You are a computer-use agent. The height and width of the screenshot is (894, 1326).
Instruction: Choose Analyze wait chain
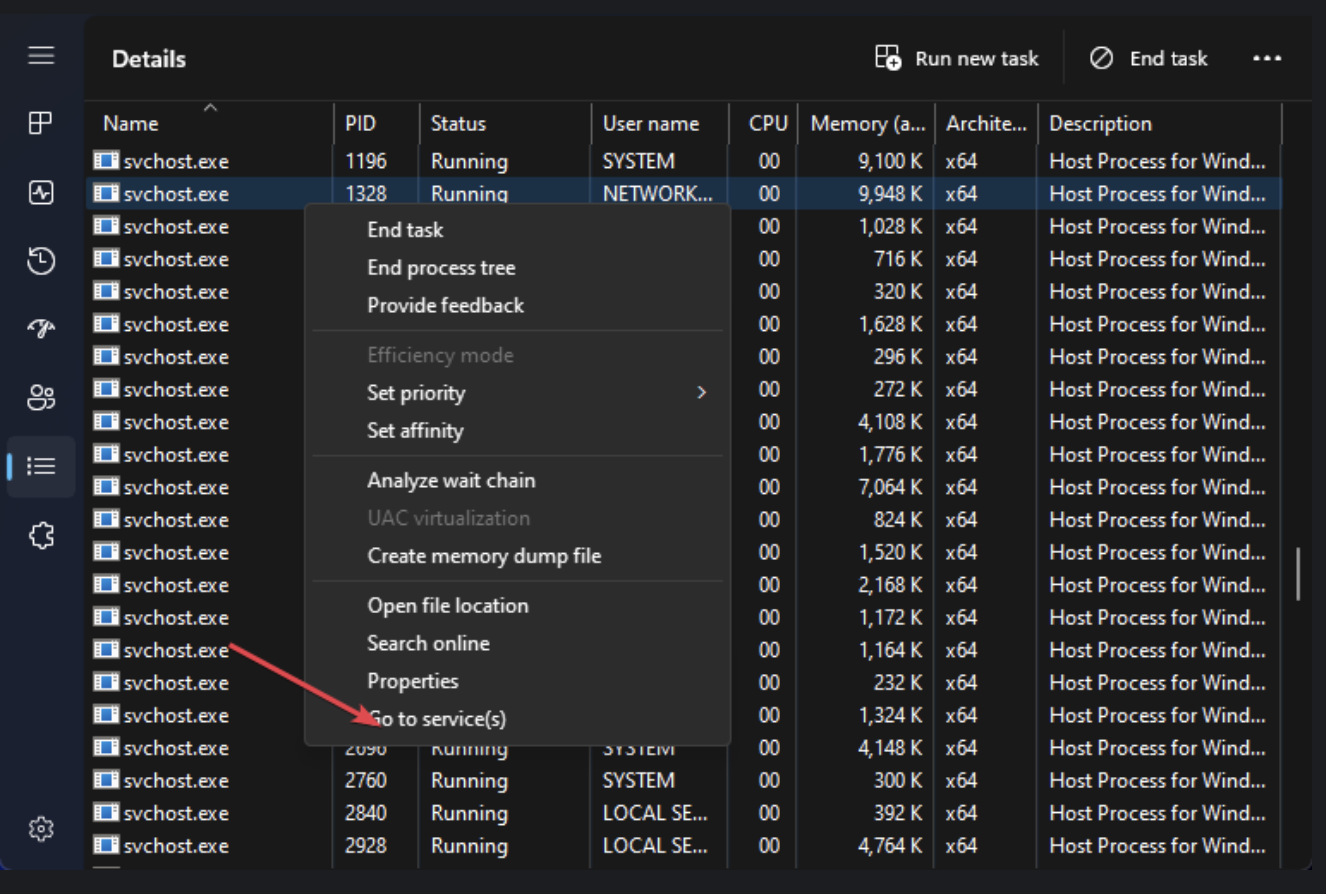451,481
